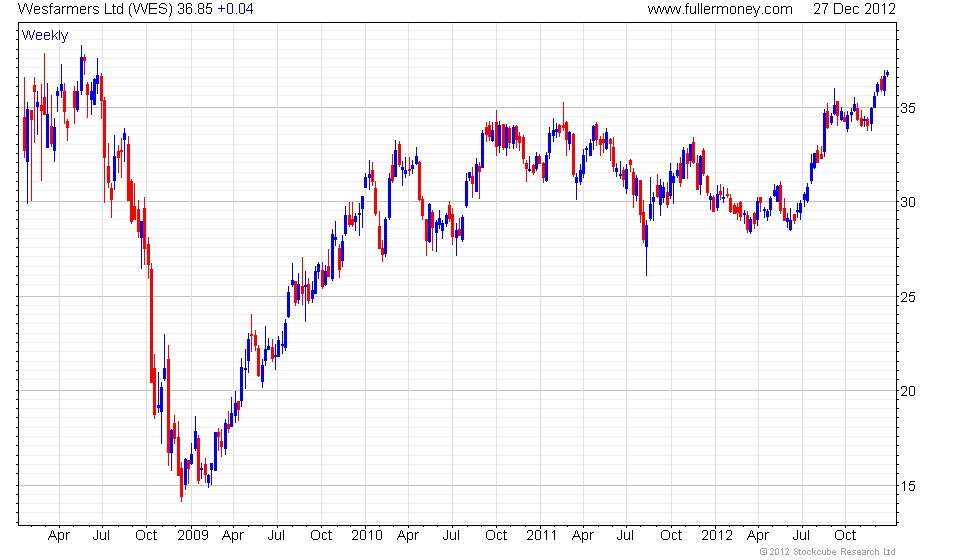The width and height of the screenshot is (980, 560).
Task: Open the www.fullermoney.com link
Action: tap(720, 9)
